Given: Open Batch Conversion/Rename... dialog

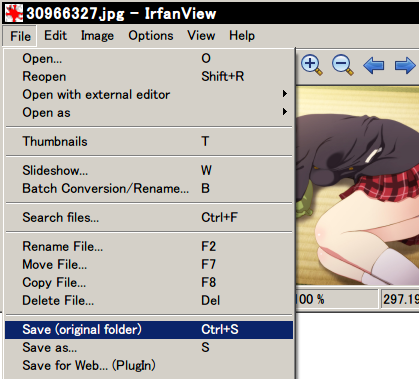Looking at the screenshot, I should pyautogui.click(x=149, y=188).
